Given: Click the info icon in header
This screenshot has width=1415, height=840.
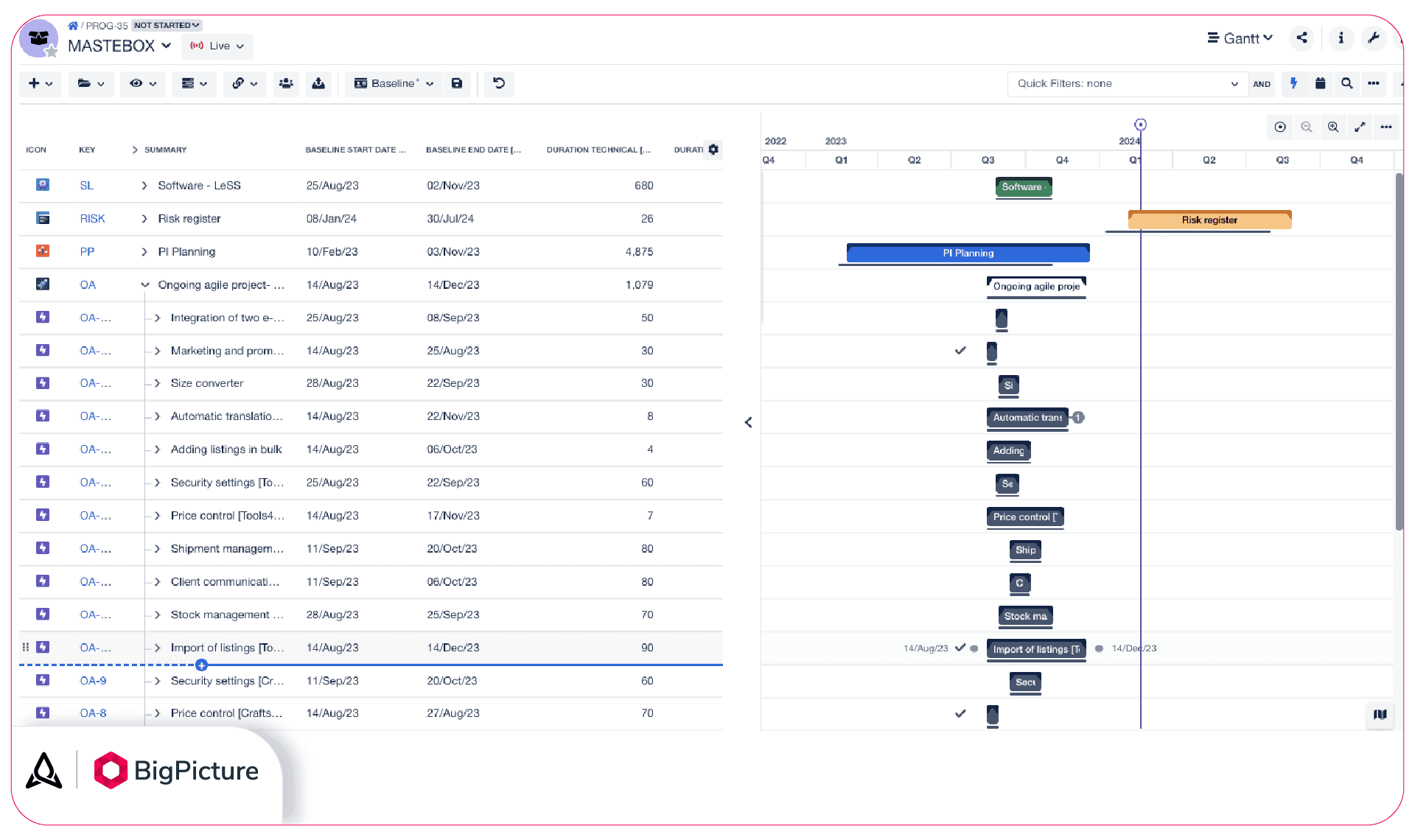Looking at the screenshot, I should click(1341, 38).
